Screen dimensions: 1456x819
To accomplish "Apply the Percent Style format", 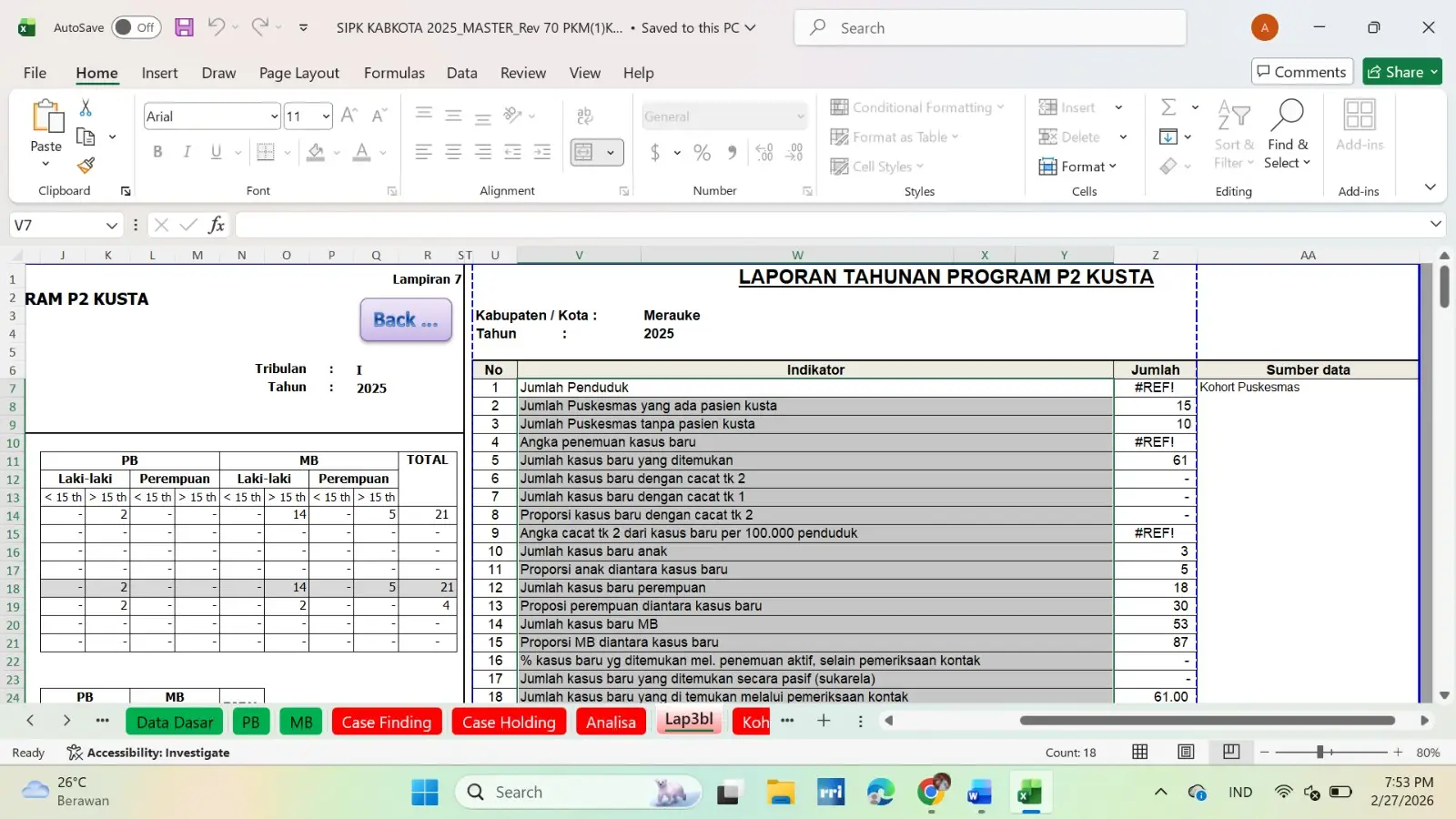I will point(702,153).
